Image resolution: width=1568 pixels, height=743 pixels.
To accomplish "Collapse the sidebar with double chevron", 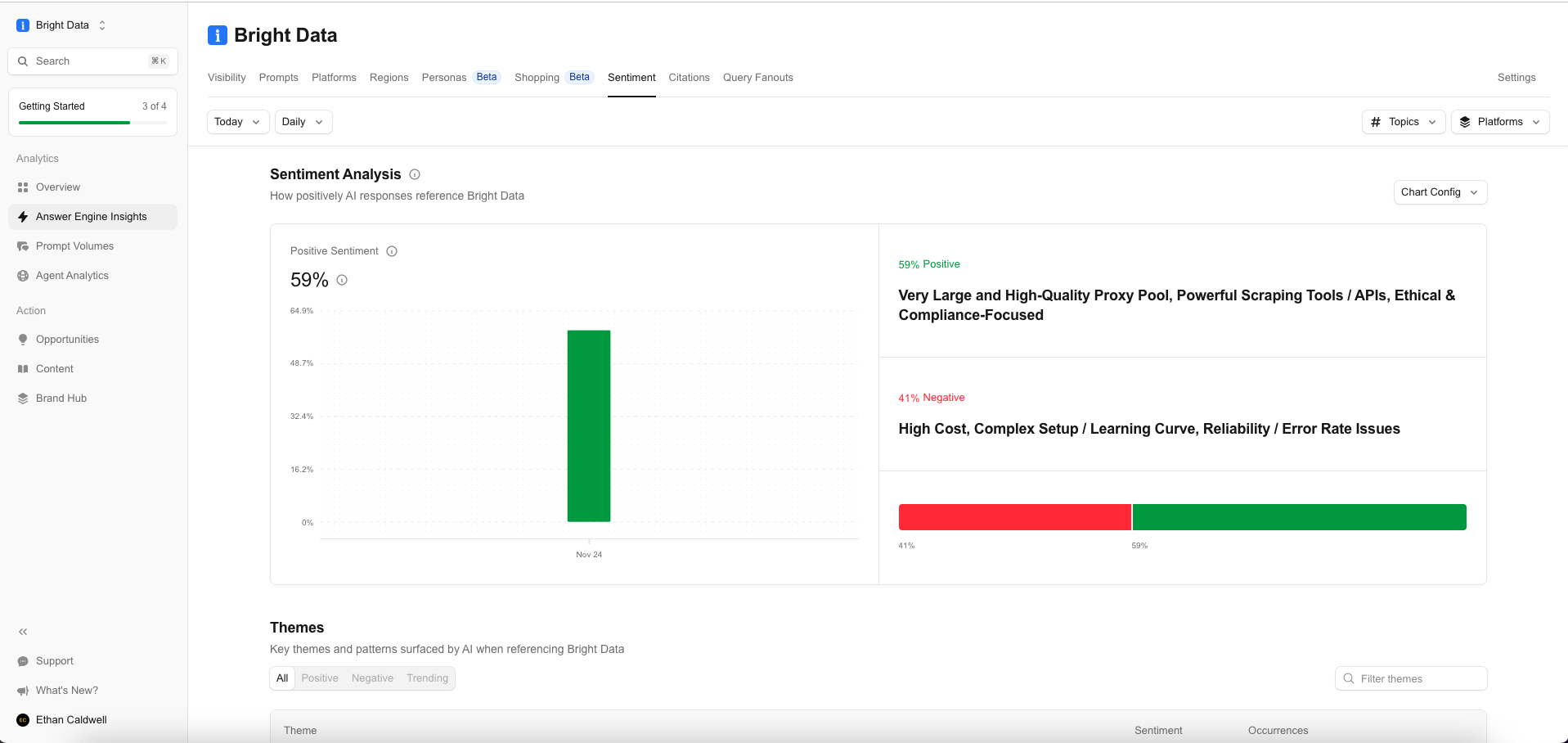I will pos(23,632).
